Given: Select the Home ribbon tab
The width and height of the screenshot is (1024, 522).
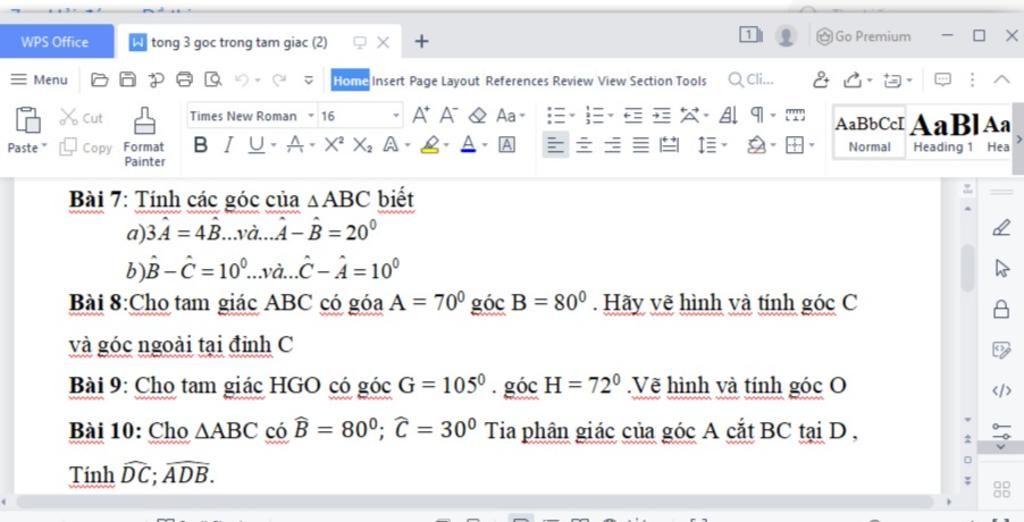Looking at the screenshot, I should (350, 80).
